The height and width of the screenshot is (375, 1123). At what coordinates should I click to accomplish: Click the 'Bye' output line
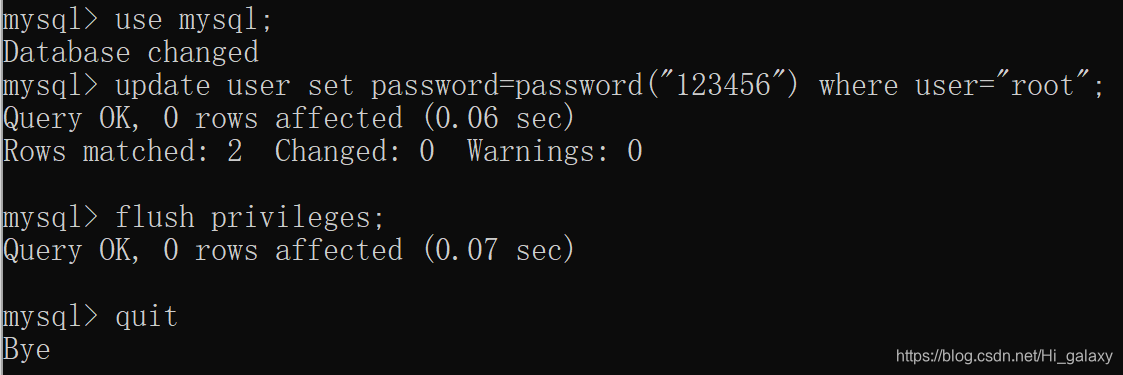(x=26, y=349)
